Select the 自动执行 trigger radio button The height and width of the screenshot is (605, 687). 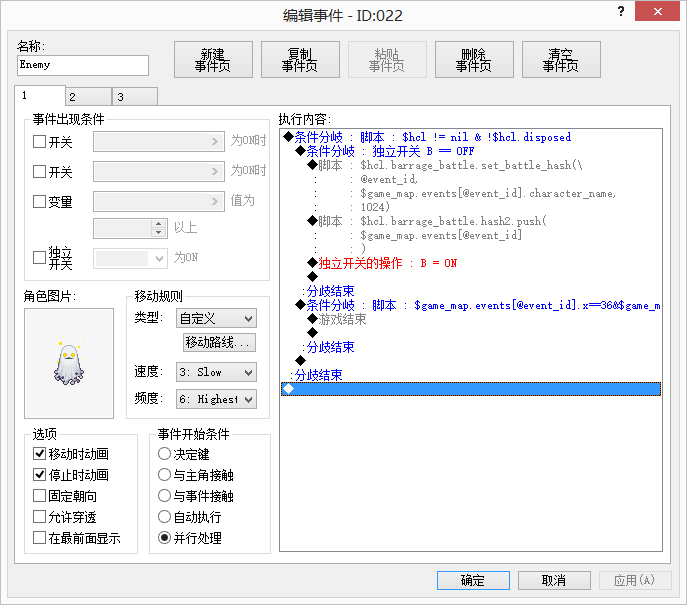pyautogui.click(x=164, y=517)
